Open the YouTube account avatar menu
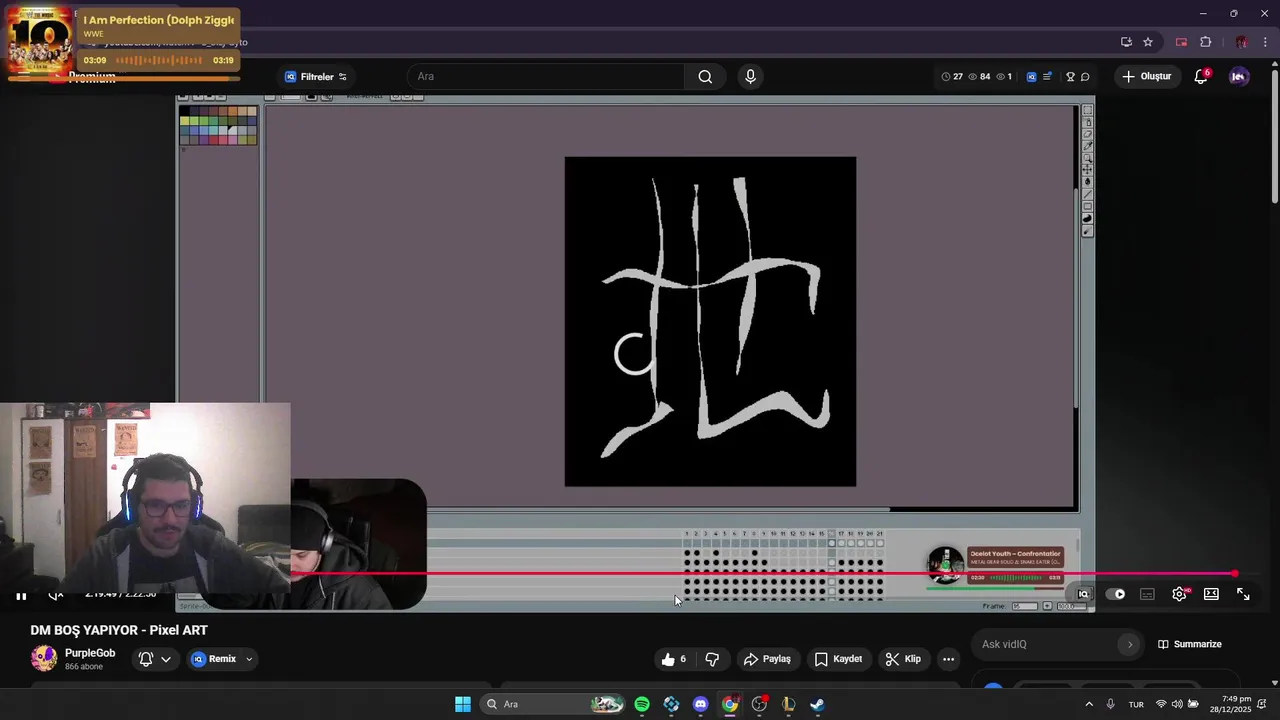 (1239, 77)
